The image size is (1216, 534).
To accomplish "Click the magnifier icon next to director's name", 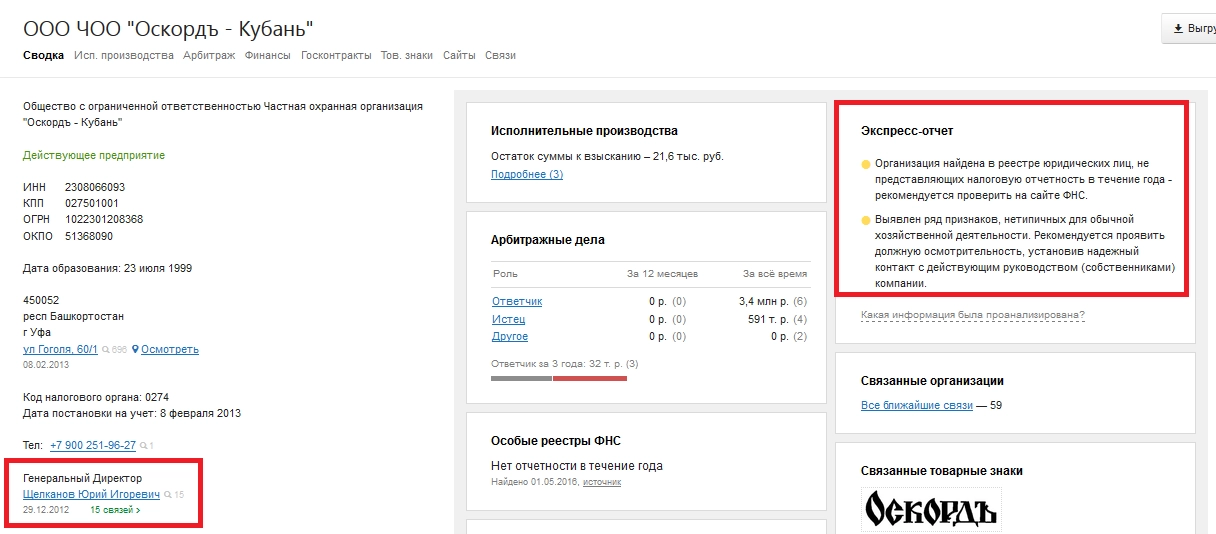I will click(x=168, y=494).
